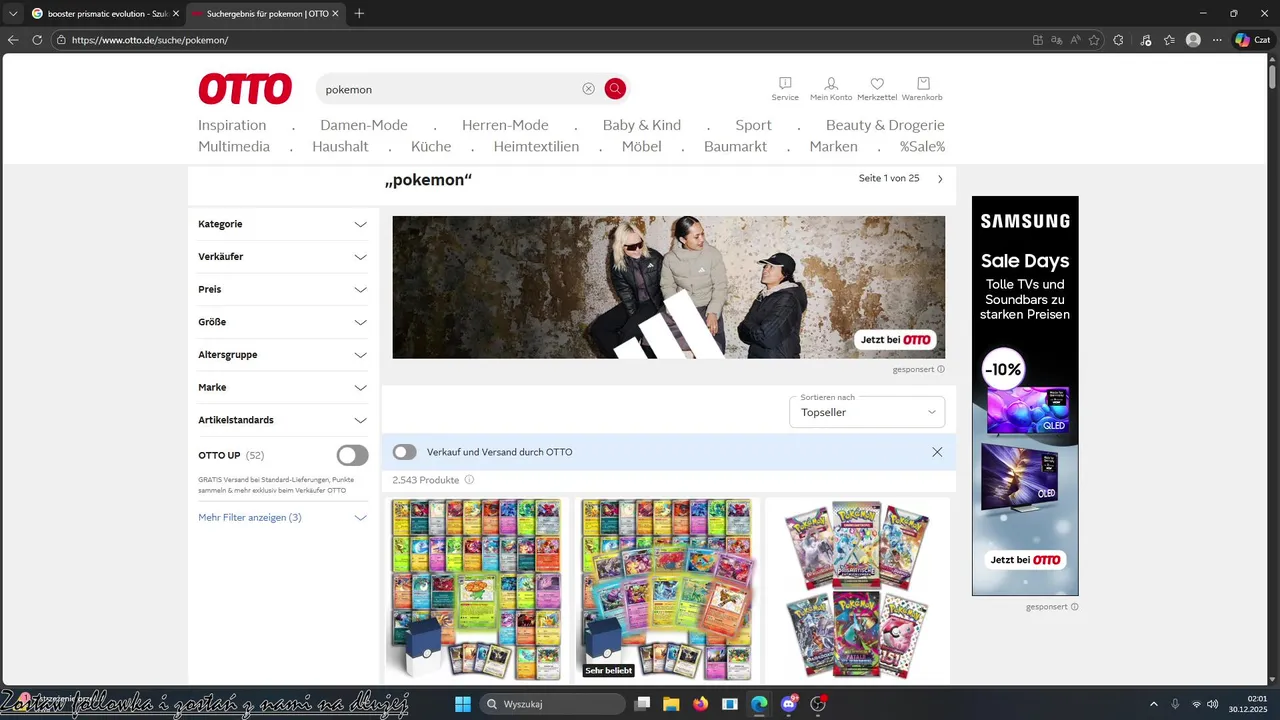Open the Merkzettel wishlist heart
Screen dimensions: 1280x720
click(877, 89)
